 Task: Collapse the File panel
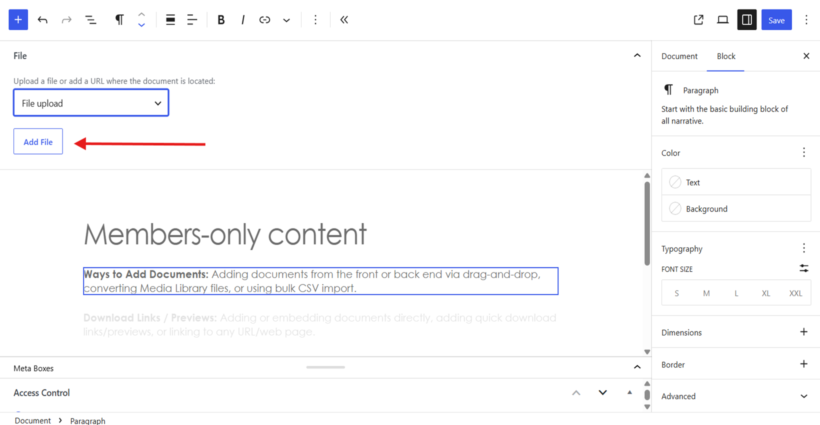point(637,55)
